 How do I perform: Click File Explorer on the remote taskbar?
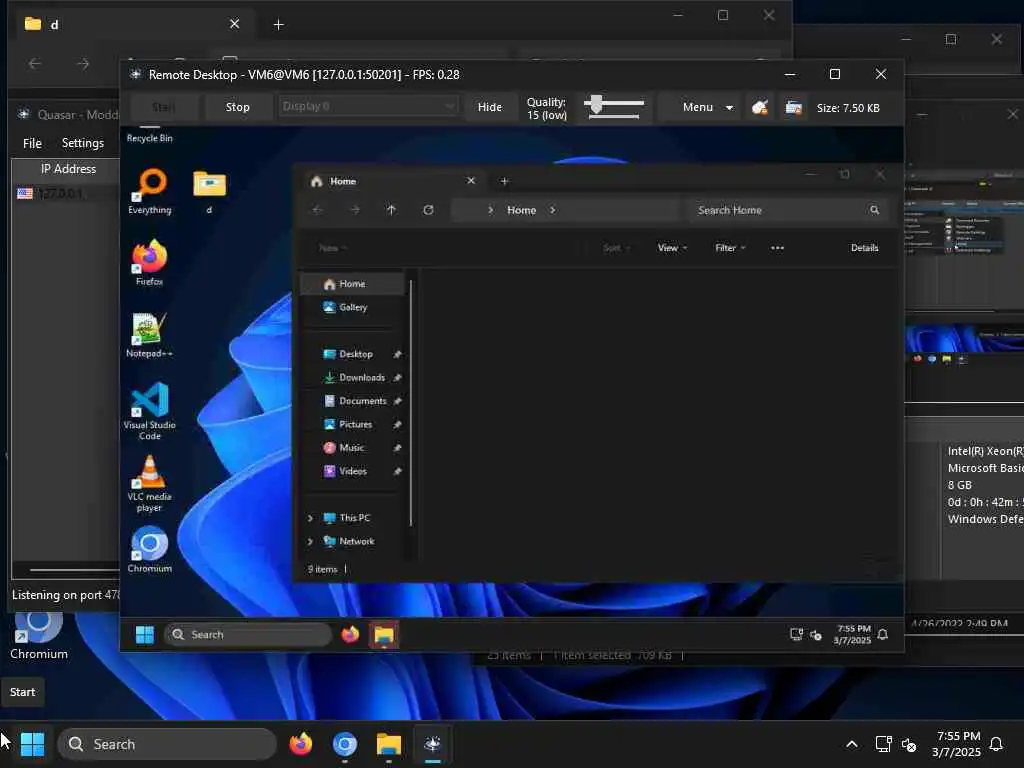click(x=384, y=635)
